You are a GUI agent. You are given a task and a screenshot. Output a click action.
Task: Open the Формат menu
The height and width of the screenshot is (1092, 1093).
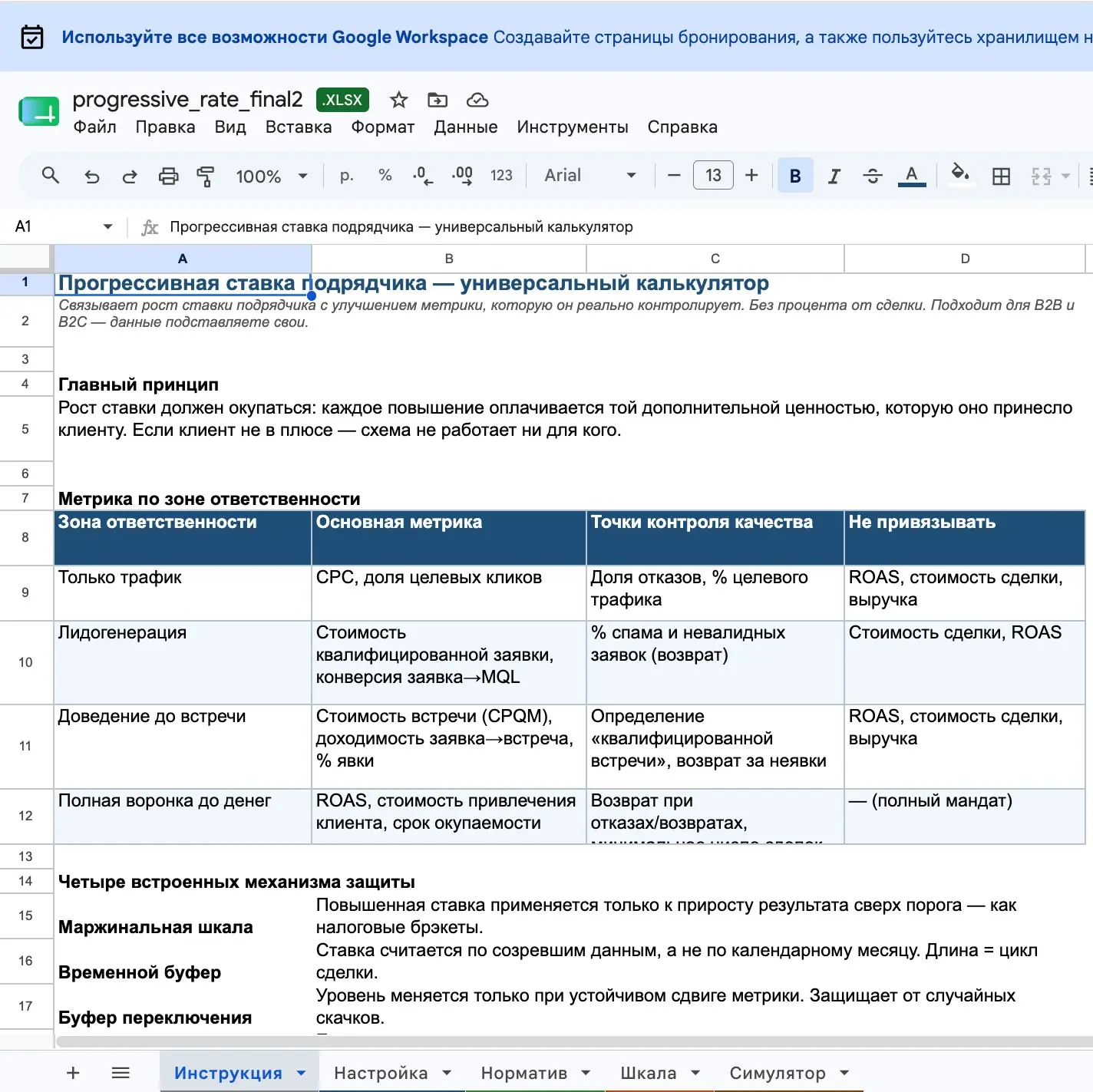coord(383,127)
